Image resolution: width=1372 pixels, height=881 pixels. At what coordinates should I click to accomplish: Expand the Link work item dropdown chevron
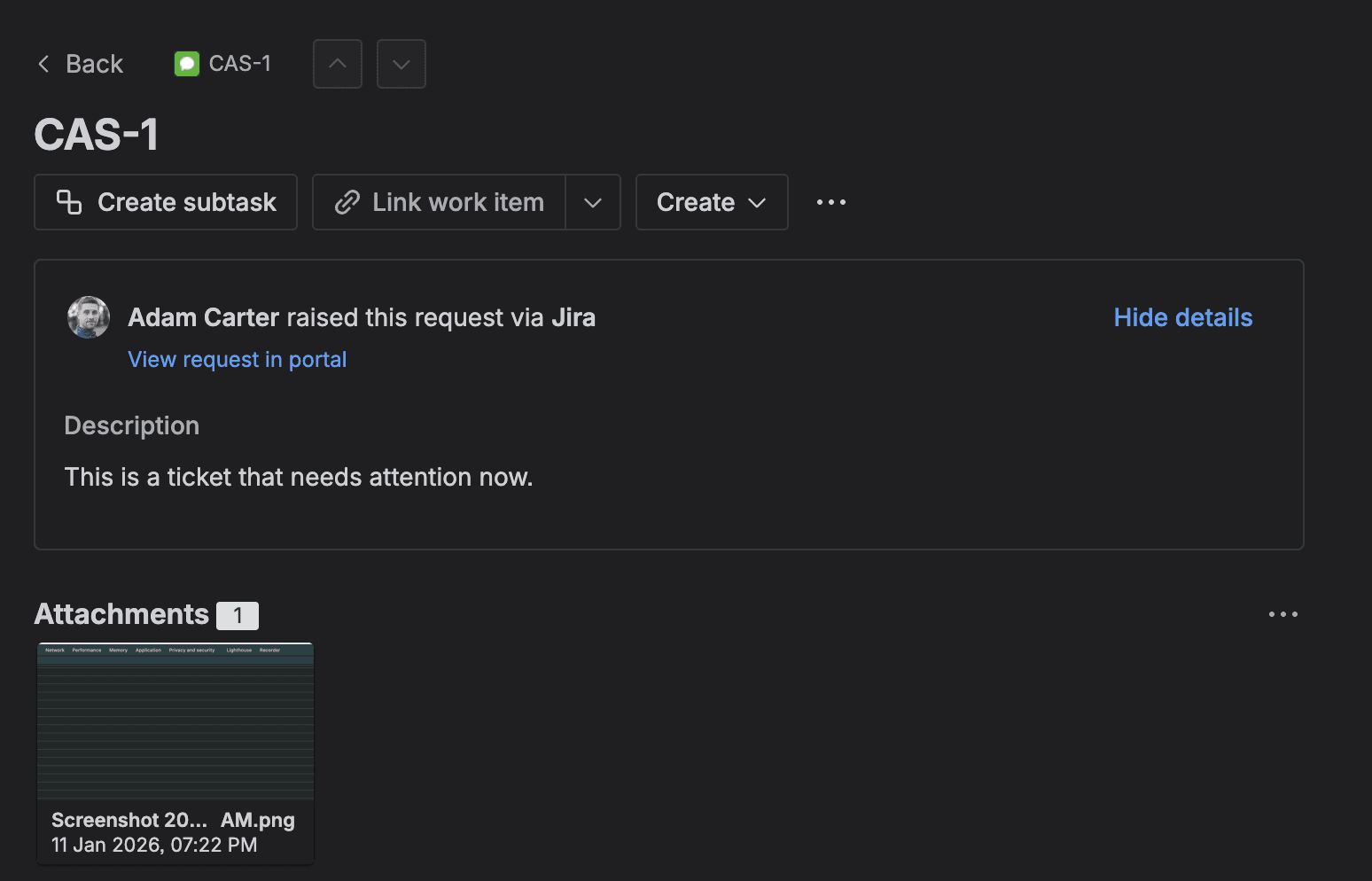592,202
